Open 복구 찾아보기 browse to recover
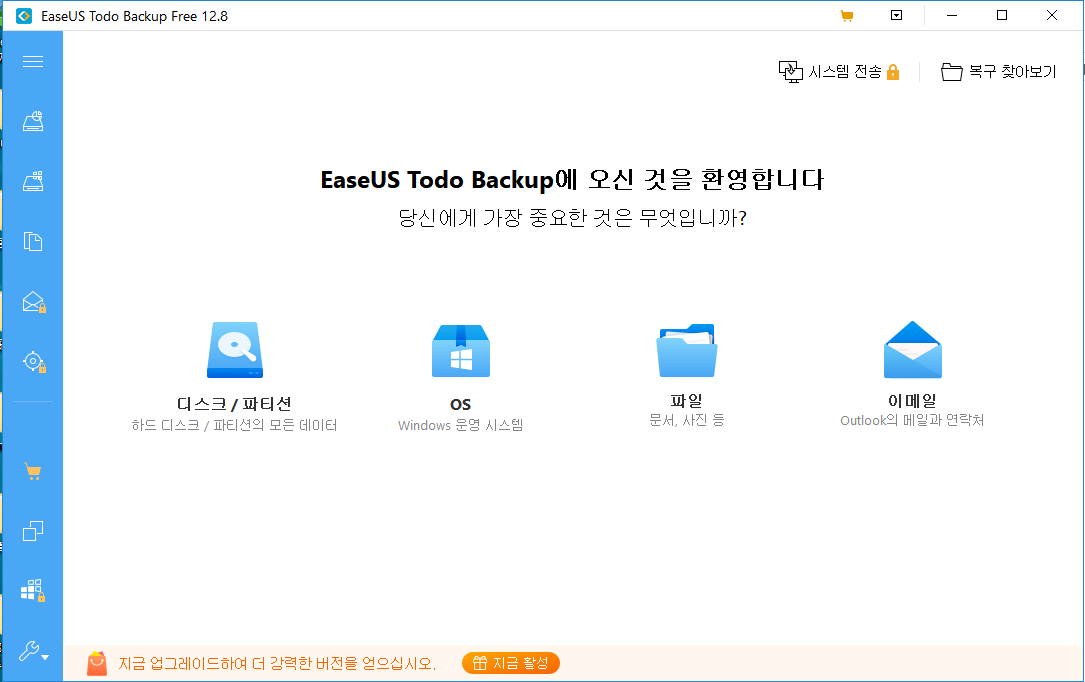 [x=999, y=71]
